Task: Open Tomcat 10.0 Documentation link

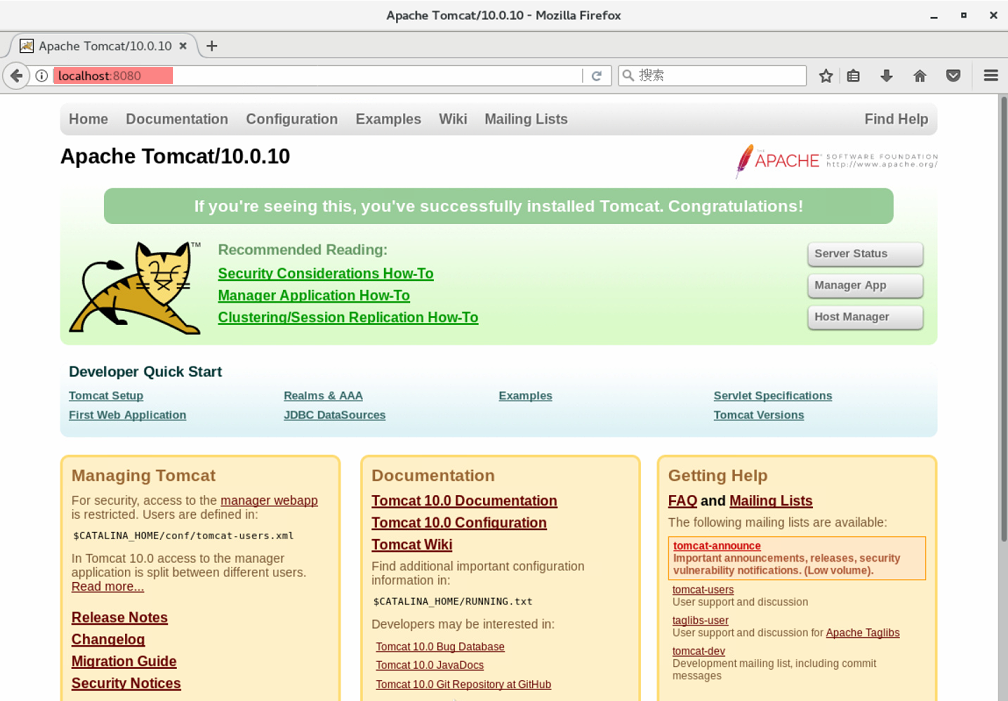Action: click(464, 501)
